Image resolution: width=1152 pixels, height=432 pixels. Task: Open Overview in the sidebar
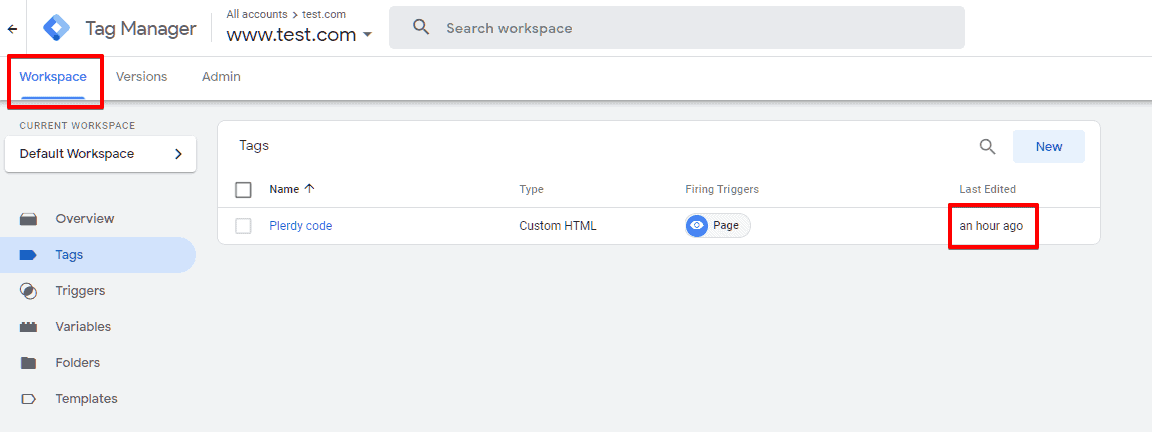84,219
